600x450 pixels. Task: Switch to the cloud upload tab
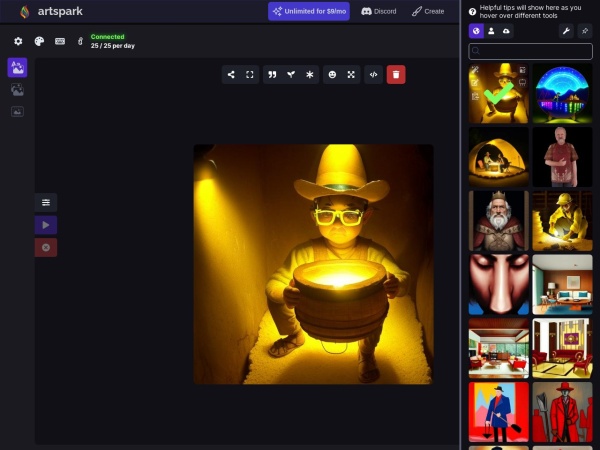(506, 31)
